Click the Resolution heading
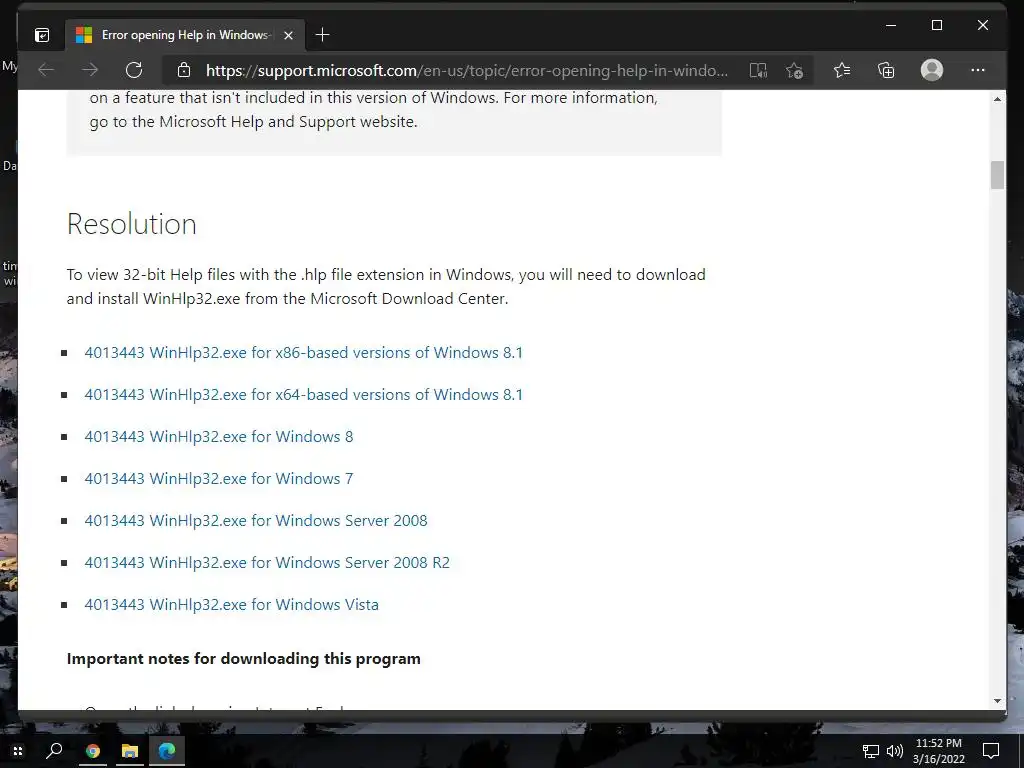This screenshot has height=768, width=1024. [x=131, y=224]
